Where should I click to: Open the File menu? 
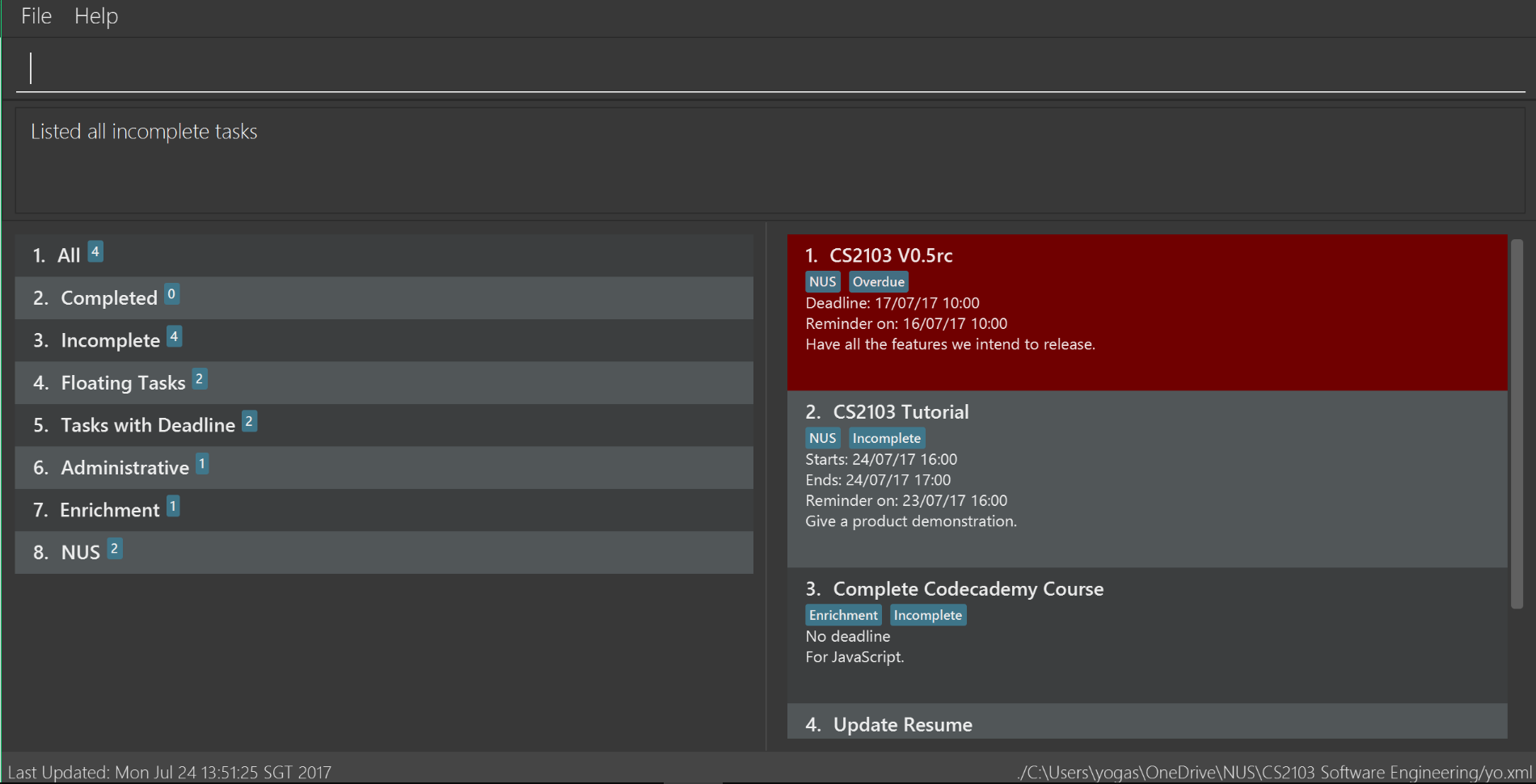36,16
